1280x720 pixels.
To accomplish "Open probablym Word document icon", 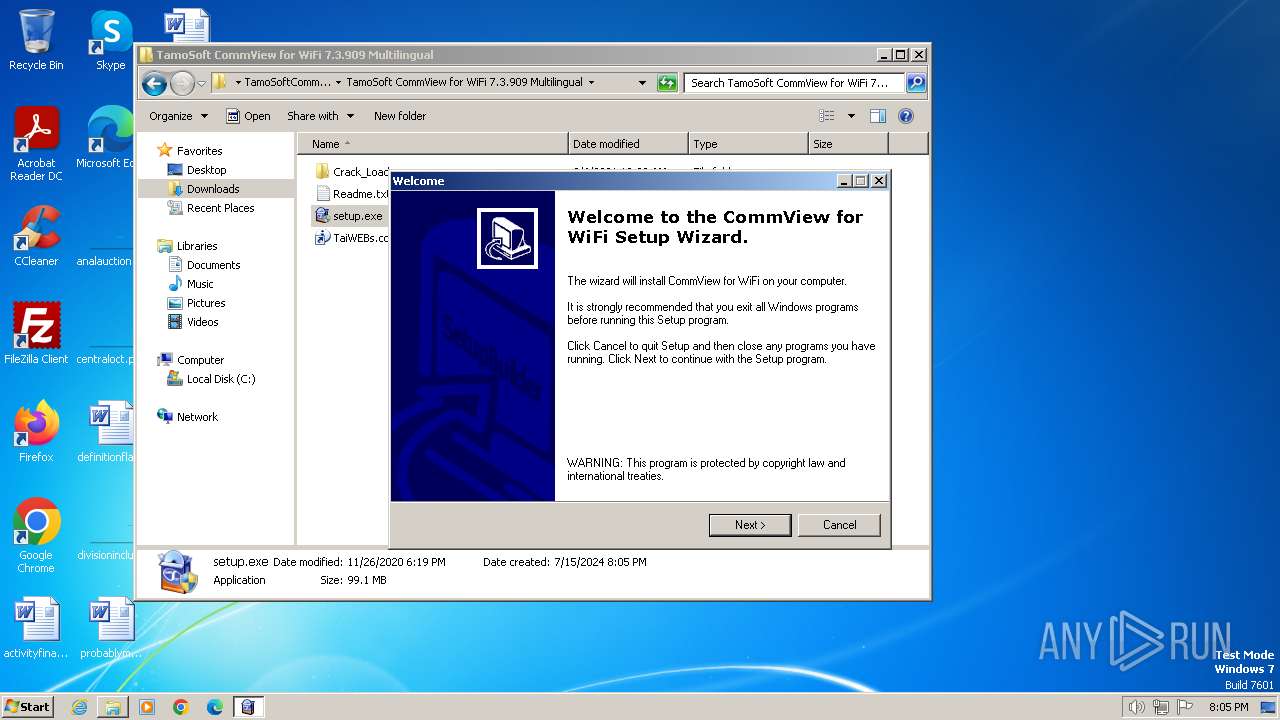I will click(x=111, y=628).
